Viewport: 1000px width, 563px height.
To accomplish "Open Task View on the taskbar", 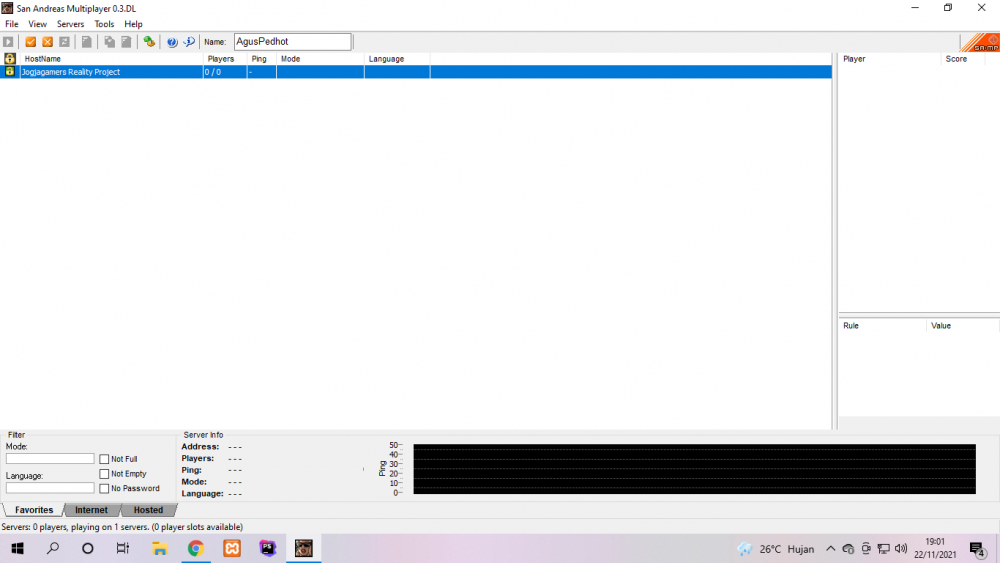I will pos(122,548).
